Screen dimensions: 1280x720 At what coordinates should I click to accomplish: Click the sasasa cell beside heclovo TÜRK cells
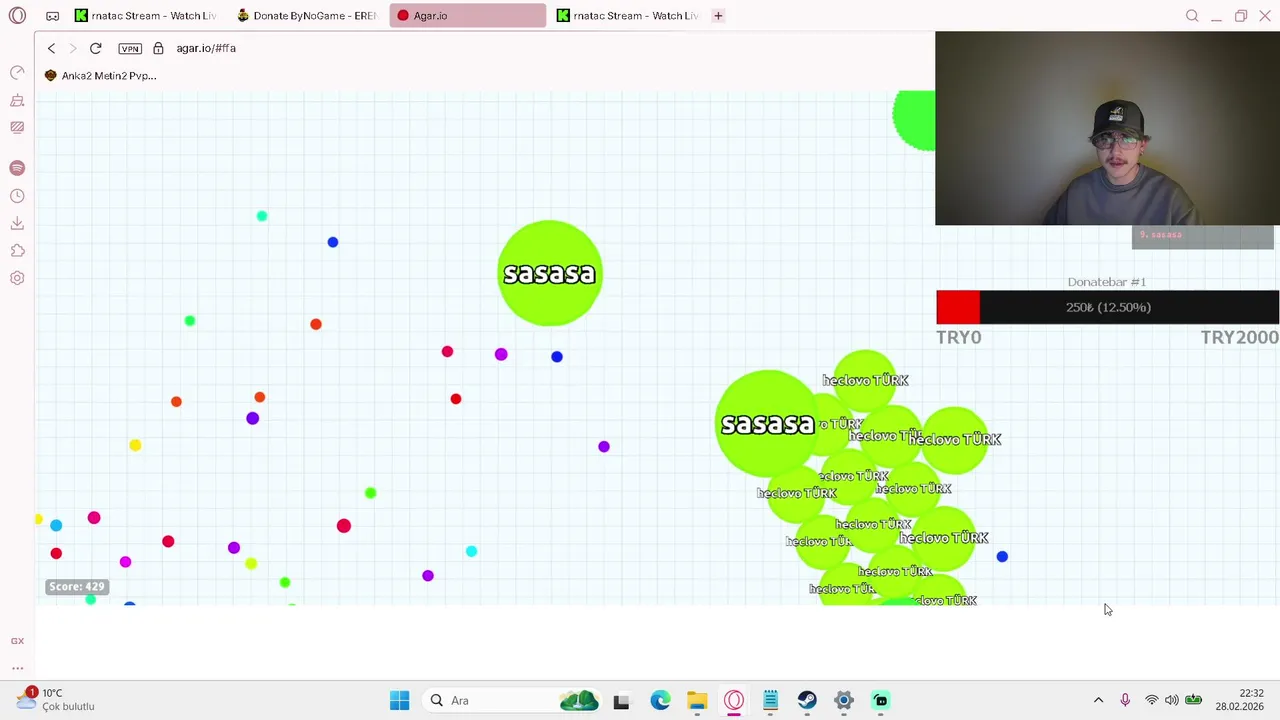767,424
